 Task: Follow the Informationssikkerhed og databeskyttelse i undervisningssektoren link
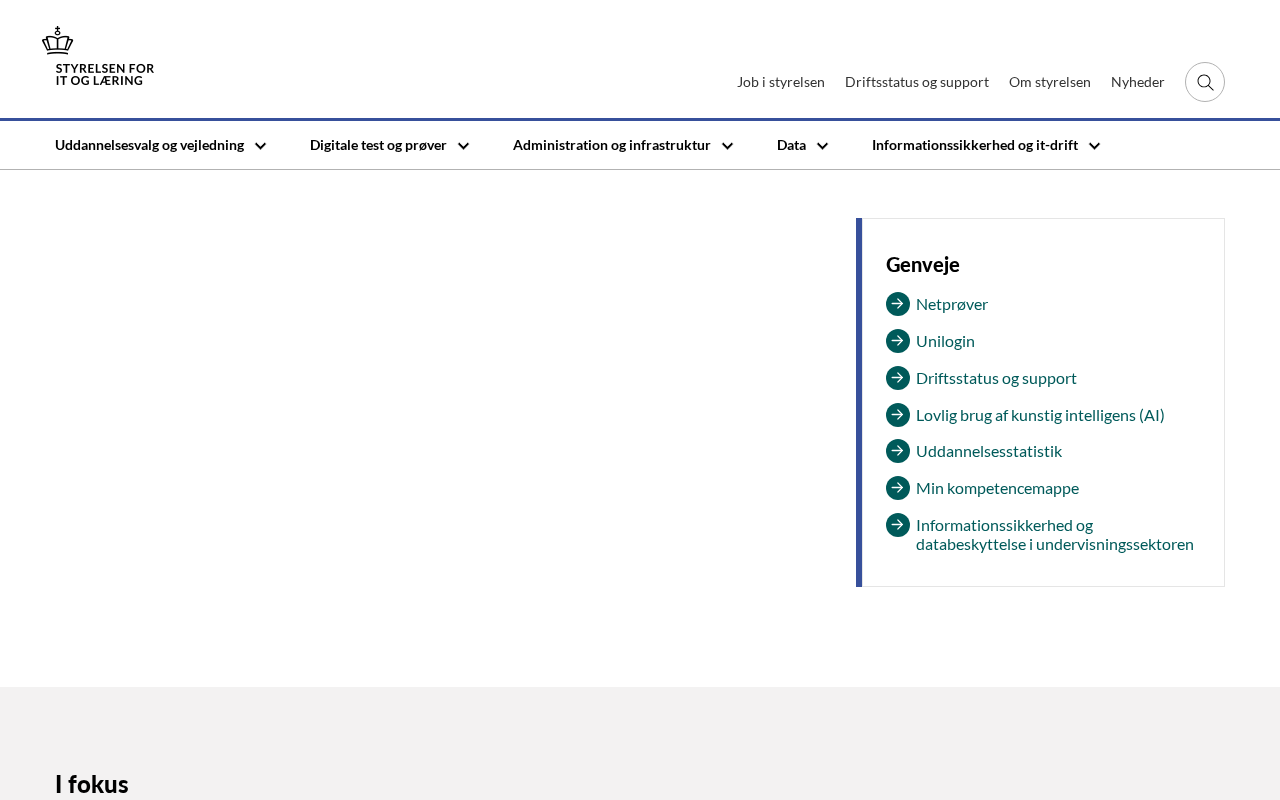[x=1055, y=535]
